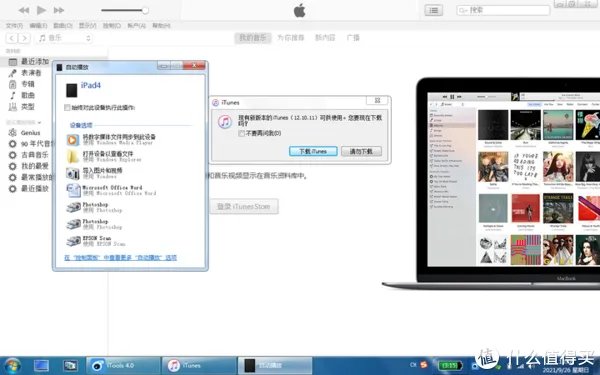Open the 音乐 media type dropdown
Image resolution: width=600 pixels, height=375 pixels.
click(x=64, y=38)
